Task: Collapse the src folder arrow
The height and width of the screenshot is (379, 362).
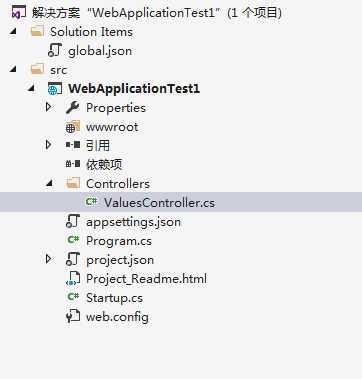Action: click(14, 70)
